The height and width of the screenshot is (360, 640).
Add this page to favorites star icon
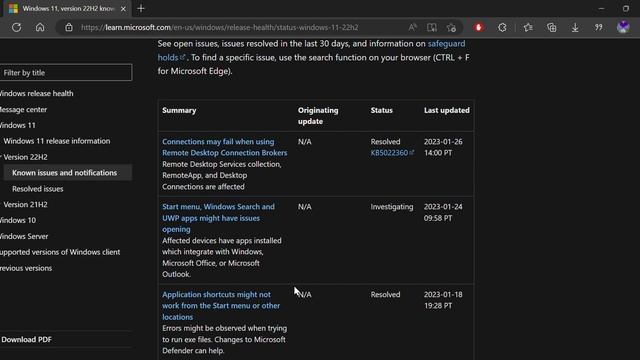[x=451, y=27]
